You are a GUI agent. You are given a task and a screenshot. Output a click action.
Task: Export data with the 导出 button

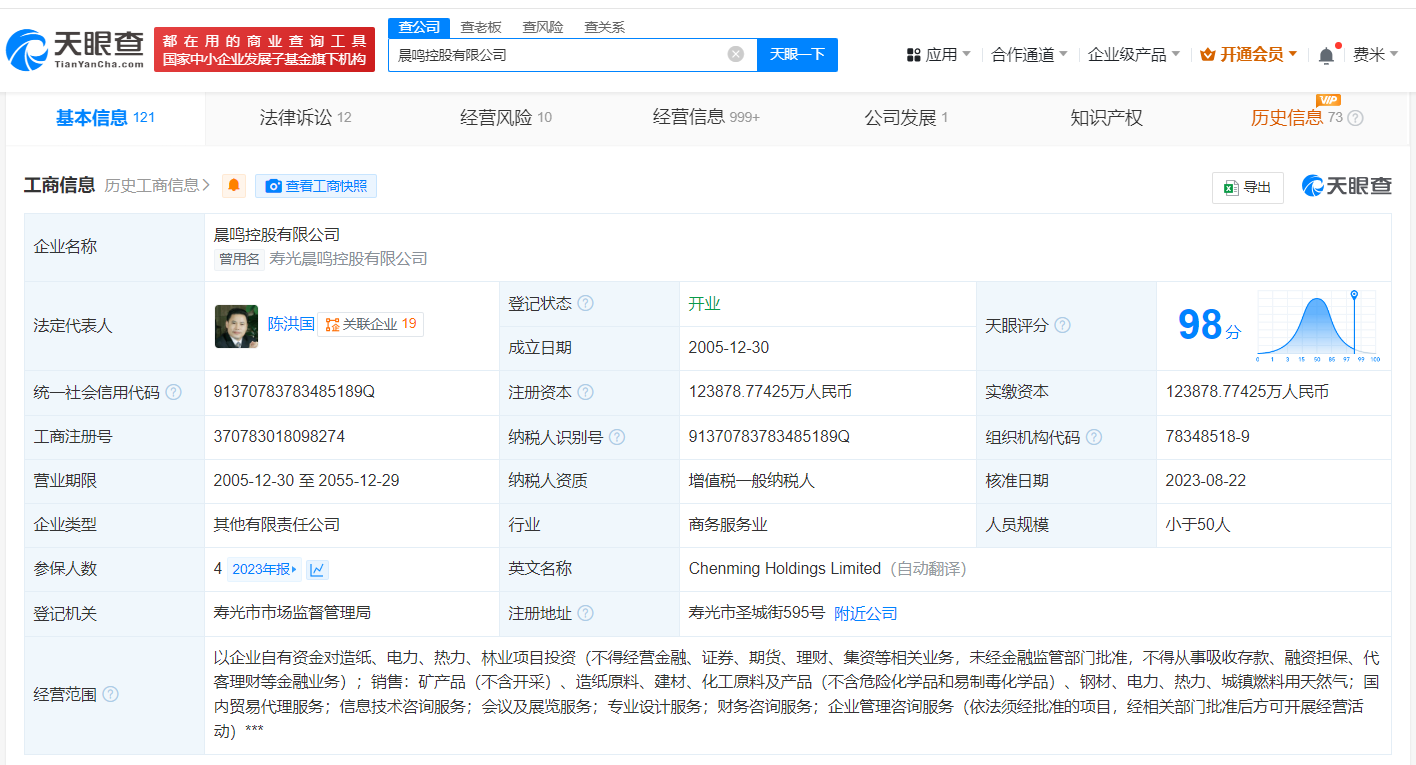[x=1247, y=187]
